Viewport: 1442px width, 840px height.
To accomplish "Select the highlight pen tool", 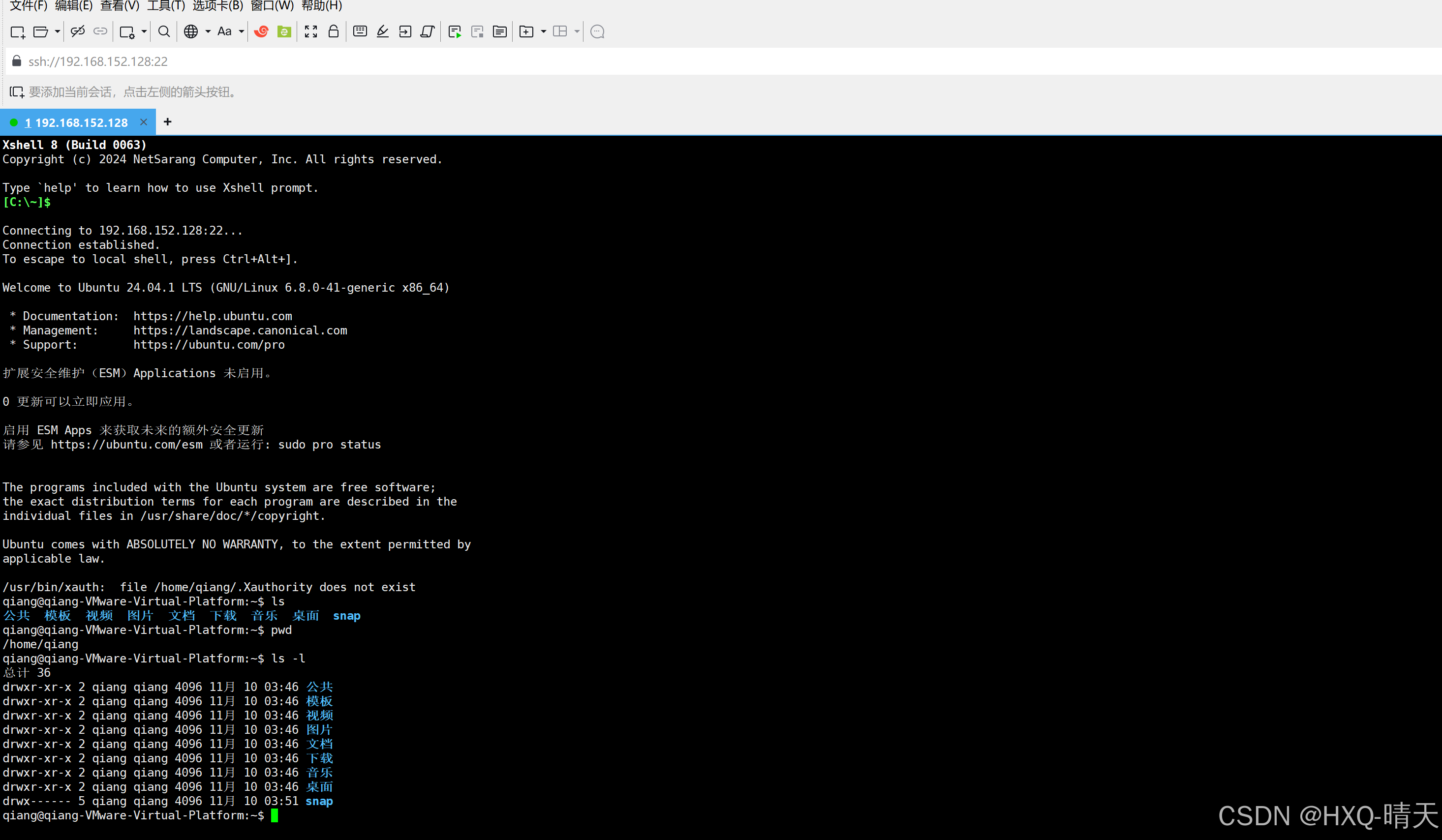I will tap(382, 31).
